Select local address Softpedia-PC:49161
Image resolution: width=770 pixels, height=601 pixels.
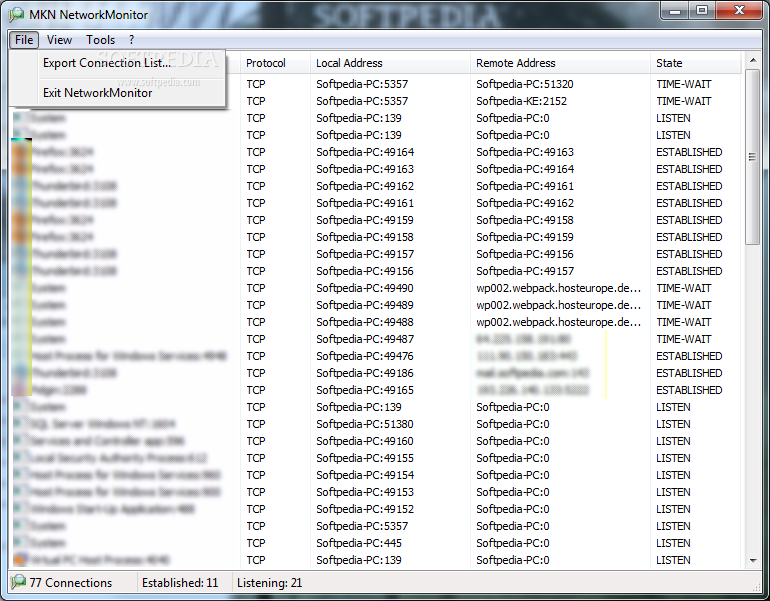[x=365, y=203]
